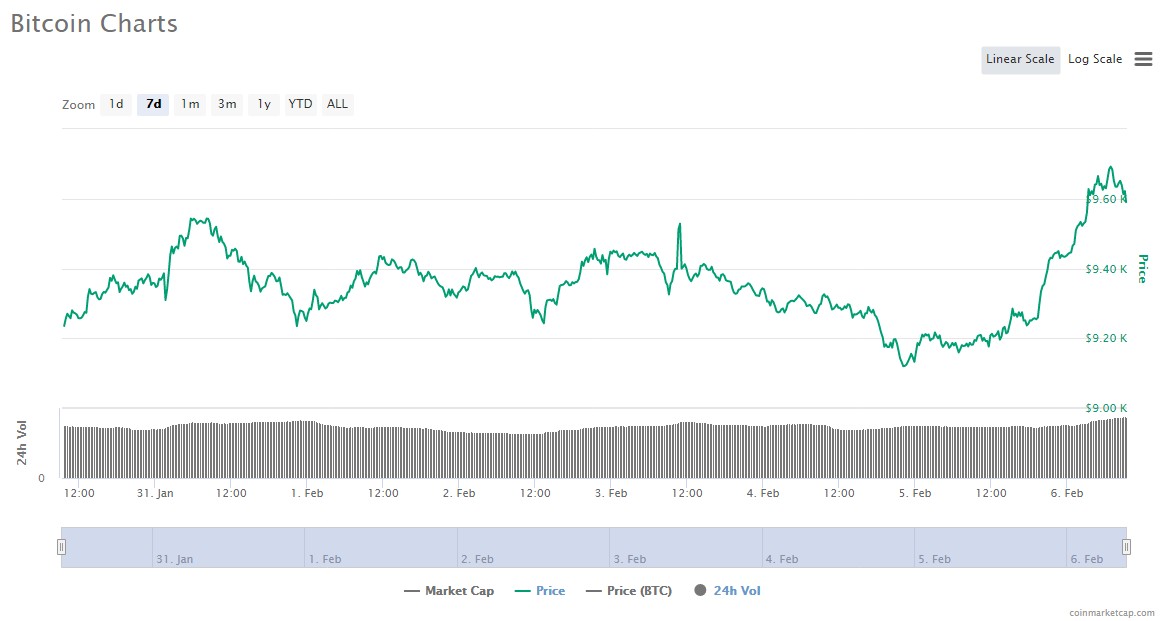Set zoom range to 1y
Viewport: 1165px width, 621px height.
264,104
